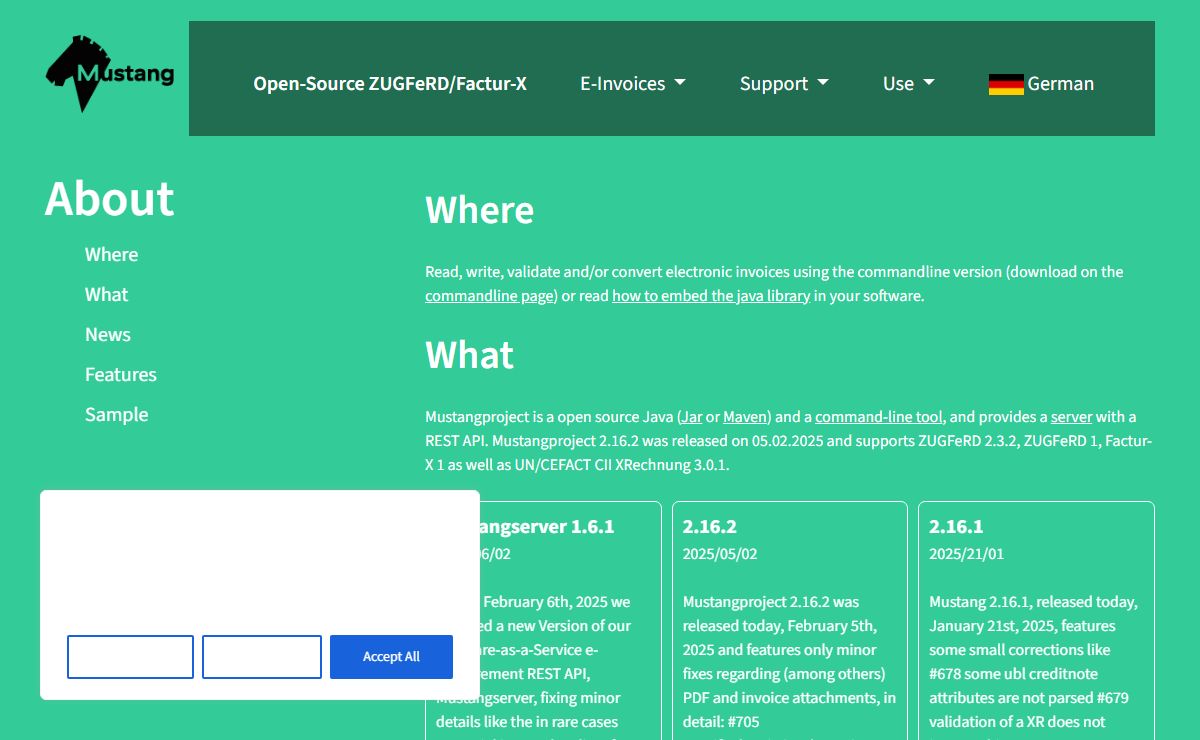Navigate to Sample in the sidebar
The width and height of the screenshot is (1200, 740).
coord(116,415)
